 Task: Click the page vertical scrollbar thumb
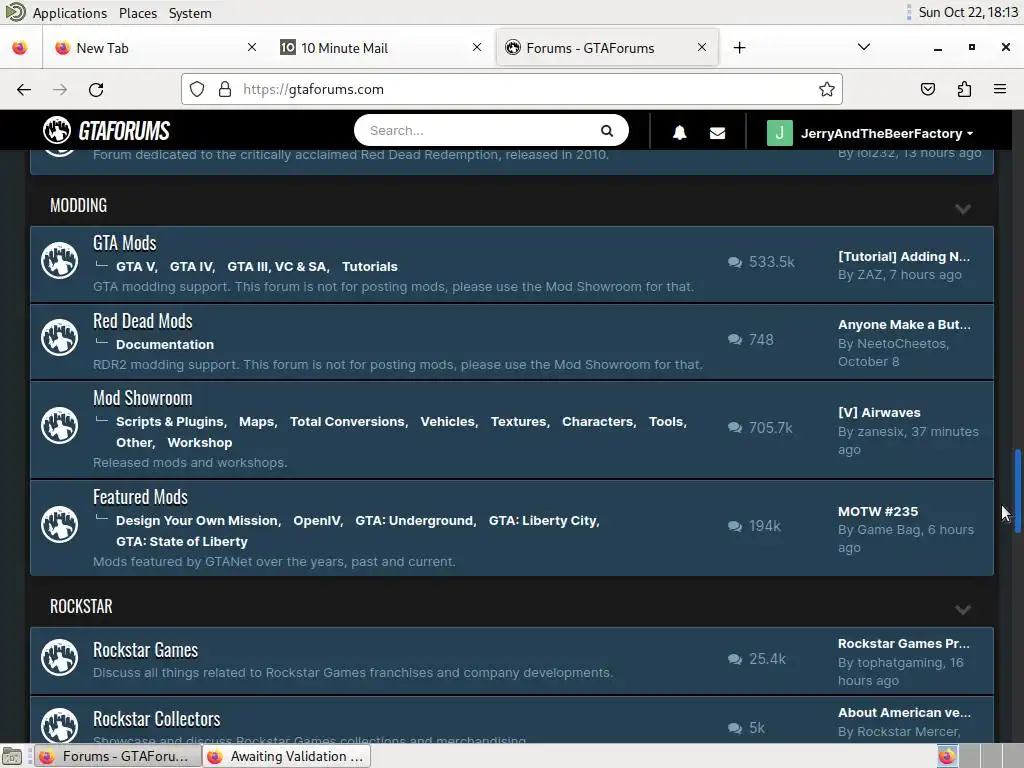point(1017,492)
